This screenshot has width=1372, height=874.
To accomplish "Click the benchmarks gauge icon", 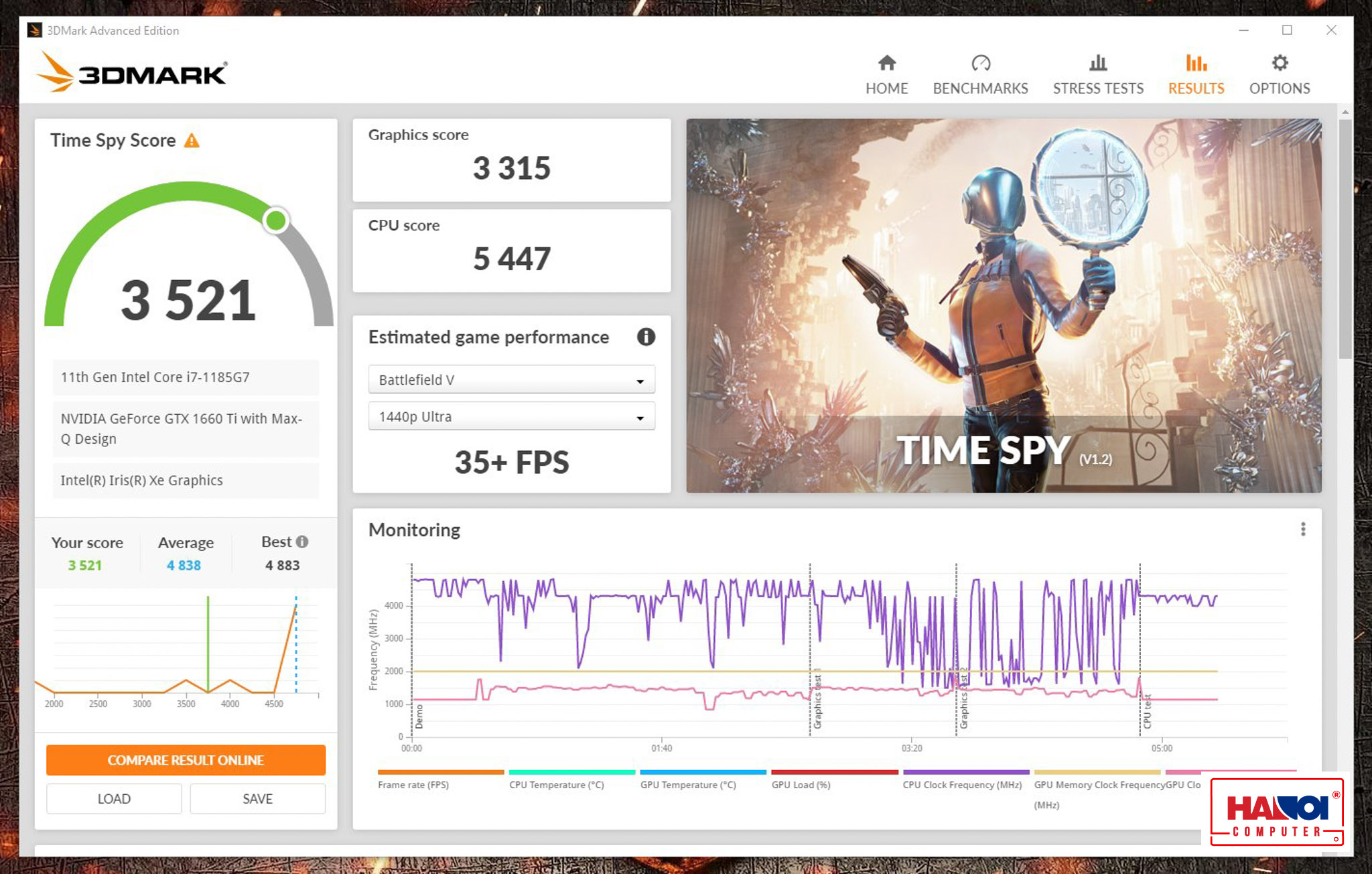I will 981,63.
